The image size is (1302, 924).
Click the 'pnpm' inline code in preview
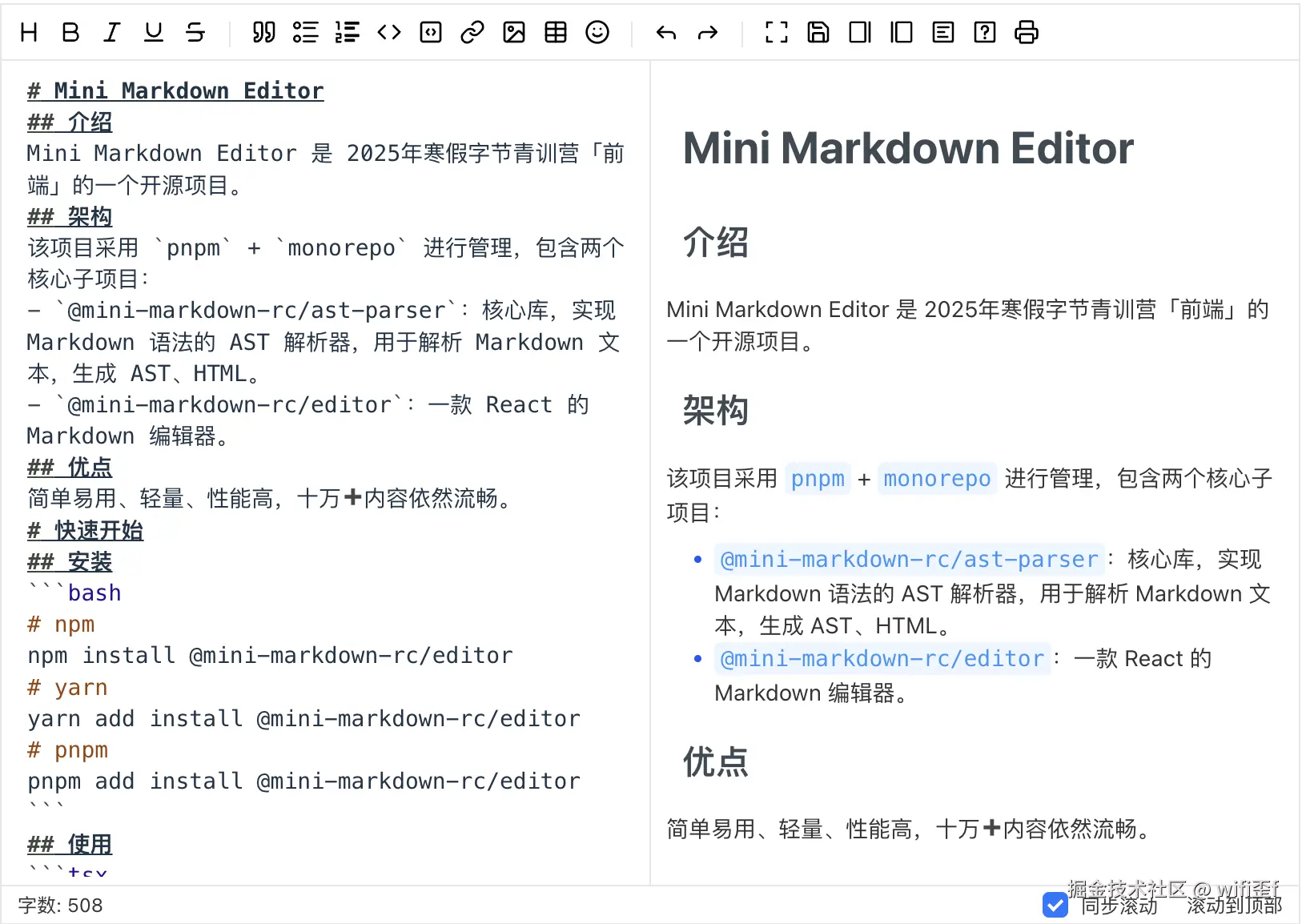pyautogui.click(x=818, y=479)
